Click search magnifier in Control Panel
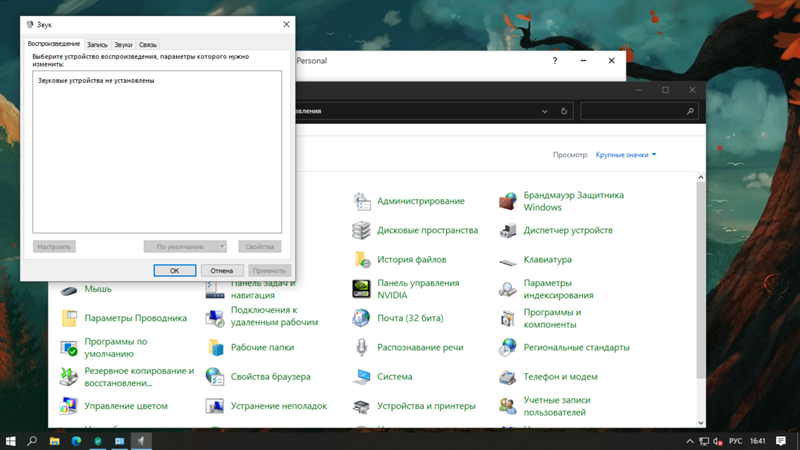This screenshot has width=800, height=450. [690, 111]
